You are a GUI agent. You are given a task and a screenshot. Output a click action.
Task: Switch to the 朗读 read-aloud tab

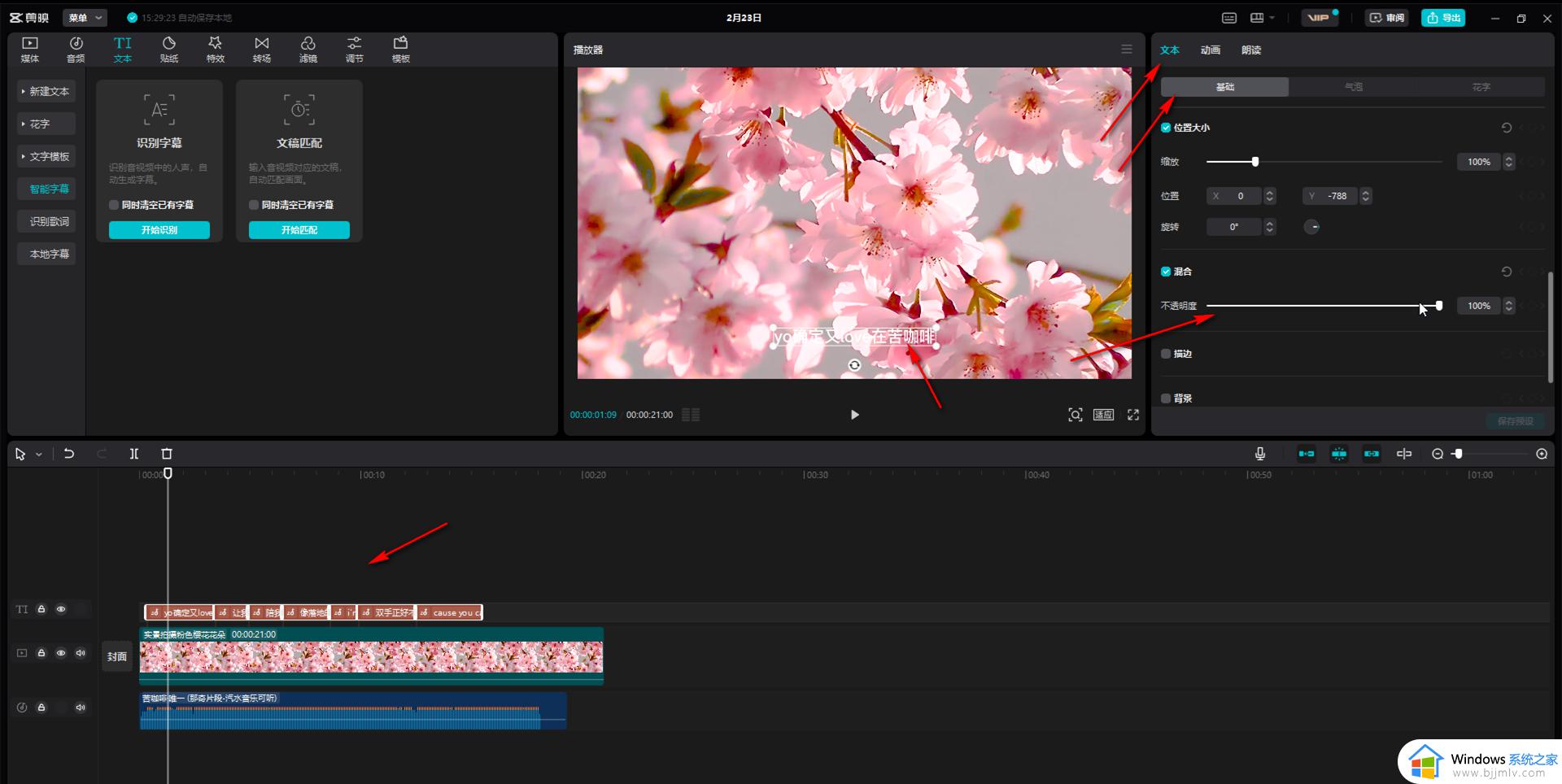click(1251, 50)
